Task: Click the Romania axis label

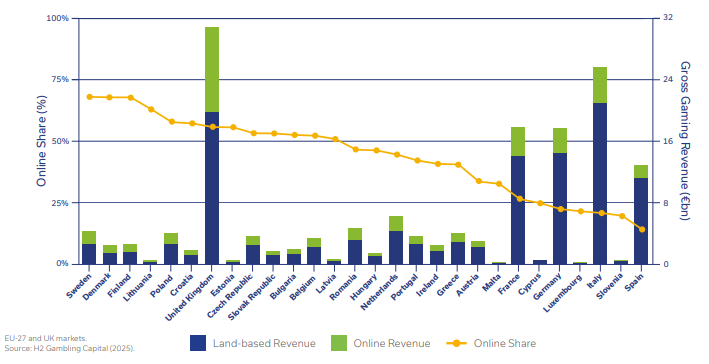Action: point(344,286)
